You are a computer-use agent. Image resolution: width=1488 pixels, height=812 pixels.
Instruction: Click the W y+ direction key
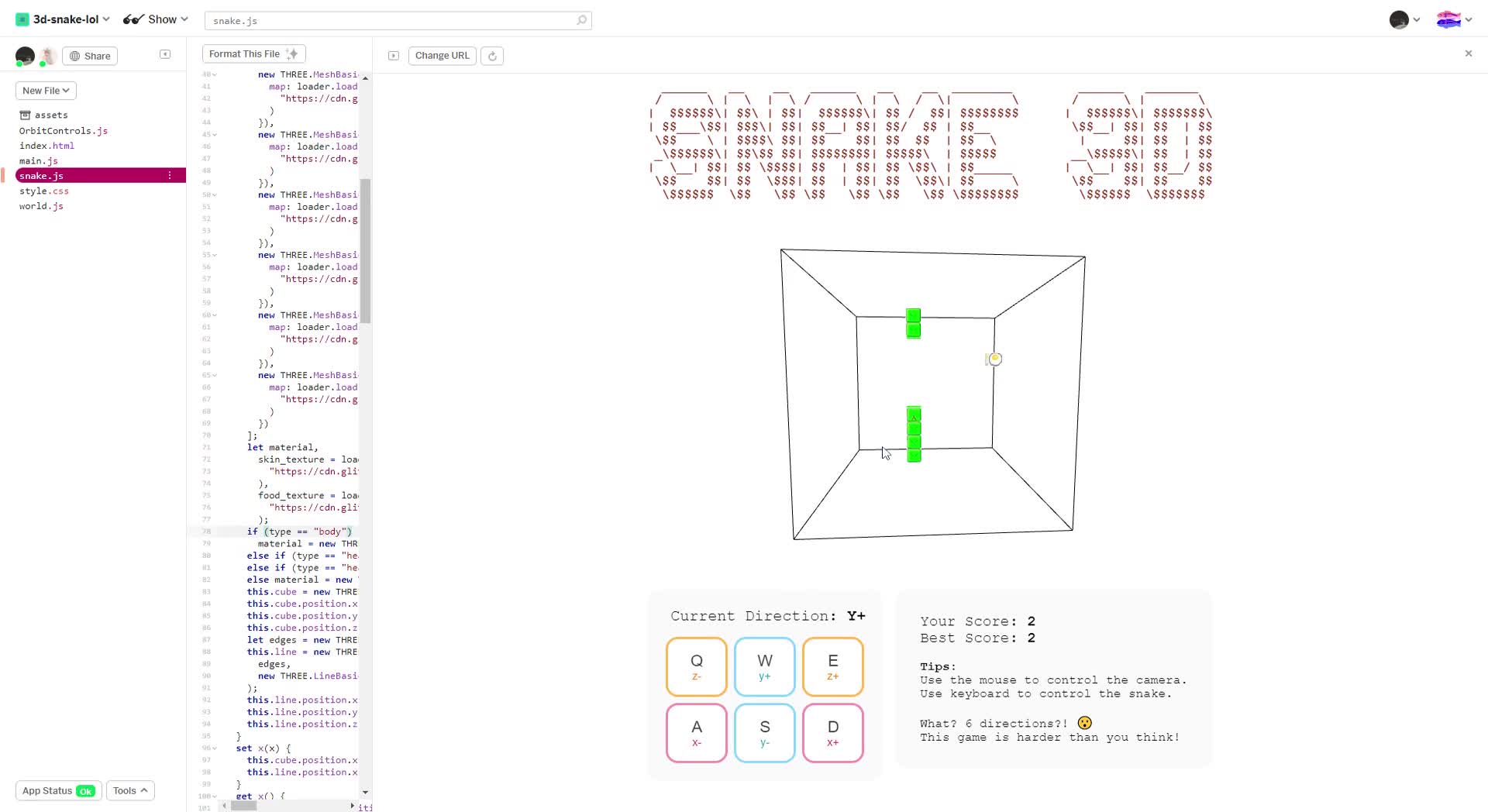(764, 666)
